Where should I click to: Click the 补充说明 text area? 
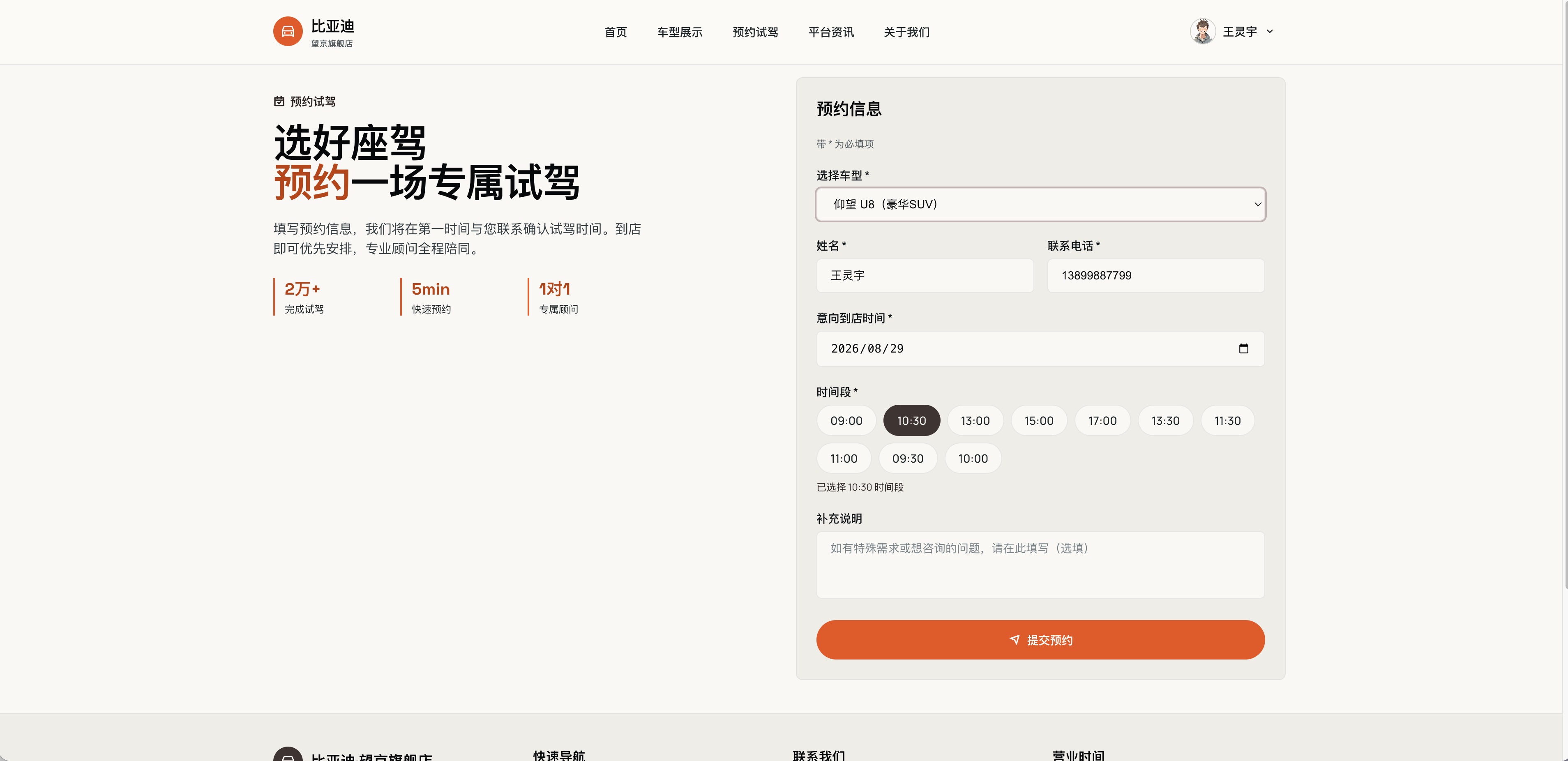[1040, 565]
